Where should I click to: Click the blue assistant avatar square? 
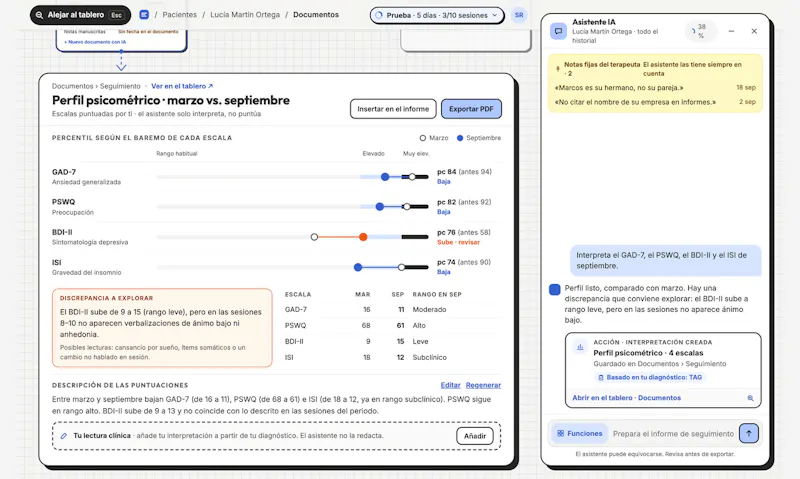tap(555, 289)
